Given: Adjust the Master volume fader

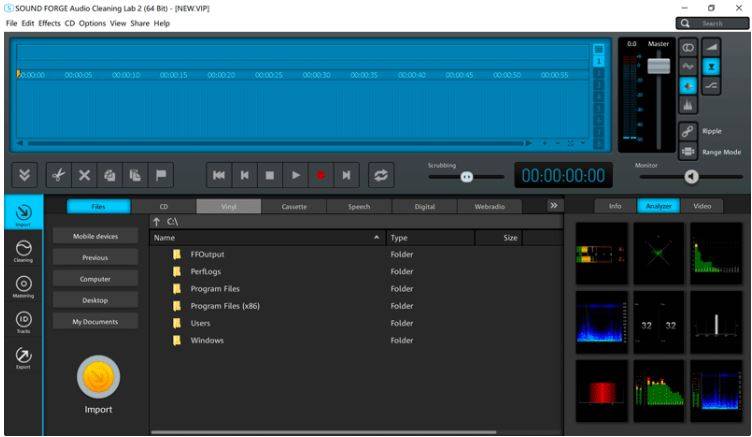Looking at the screenshot, I should point(658,66).
